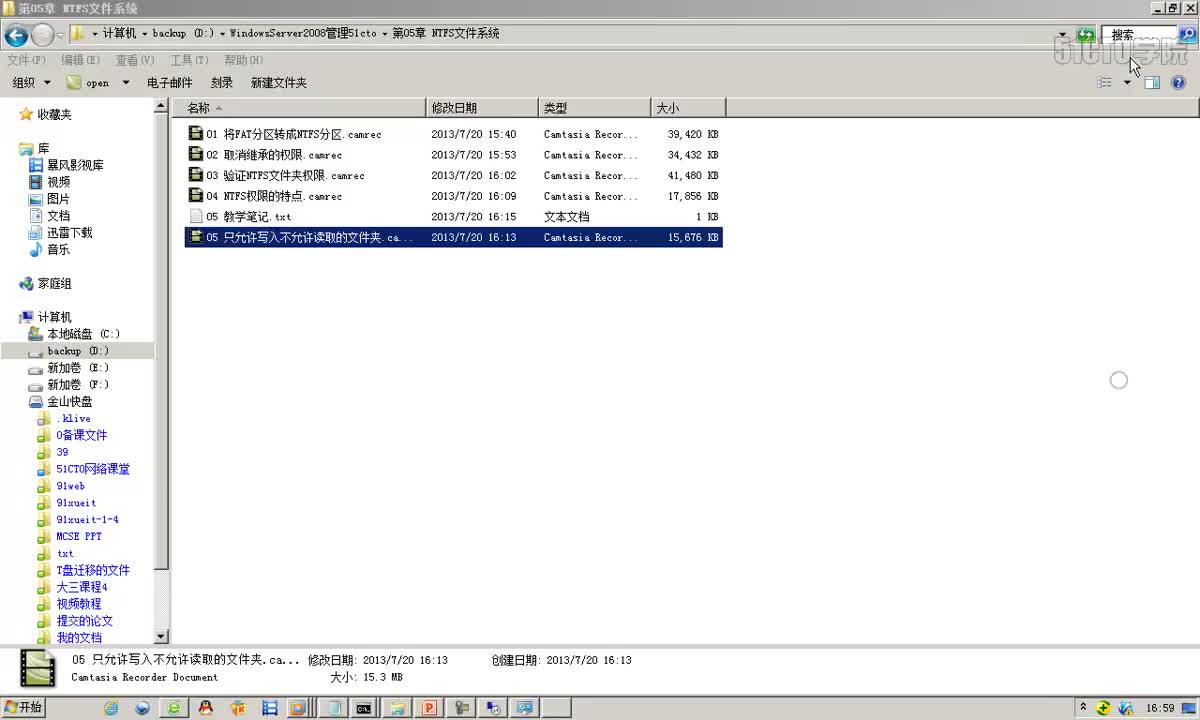Open the 编辑(E) menu
Image resolution: width=1200 pixels, height=720 pixels.
coord(80,60)
